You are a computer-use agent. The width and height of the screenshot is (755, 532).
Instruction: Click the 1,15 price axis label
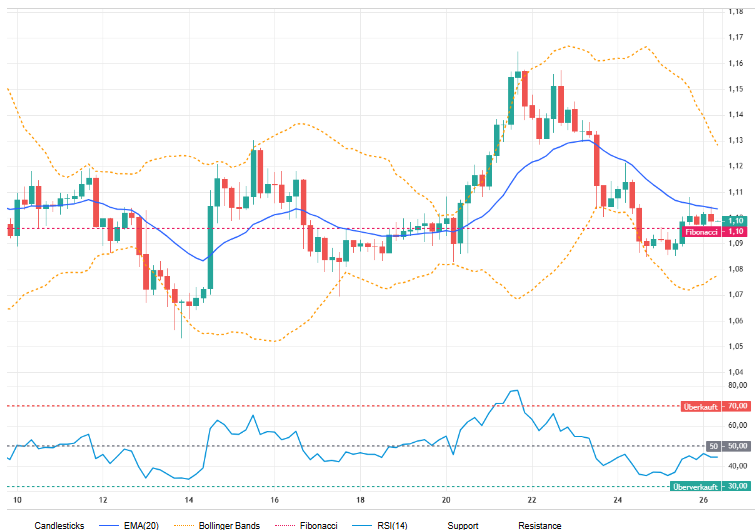click(735, 89)
